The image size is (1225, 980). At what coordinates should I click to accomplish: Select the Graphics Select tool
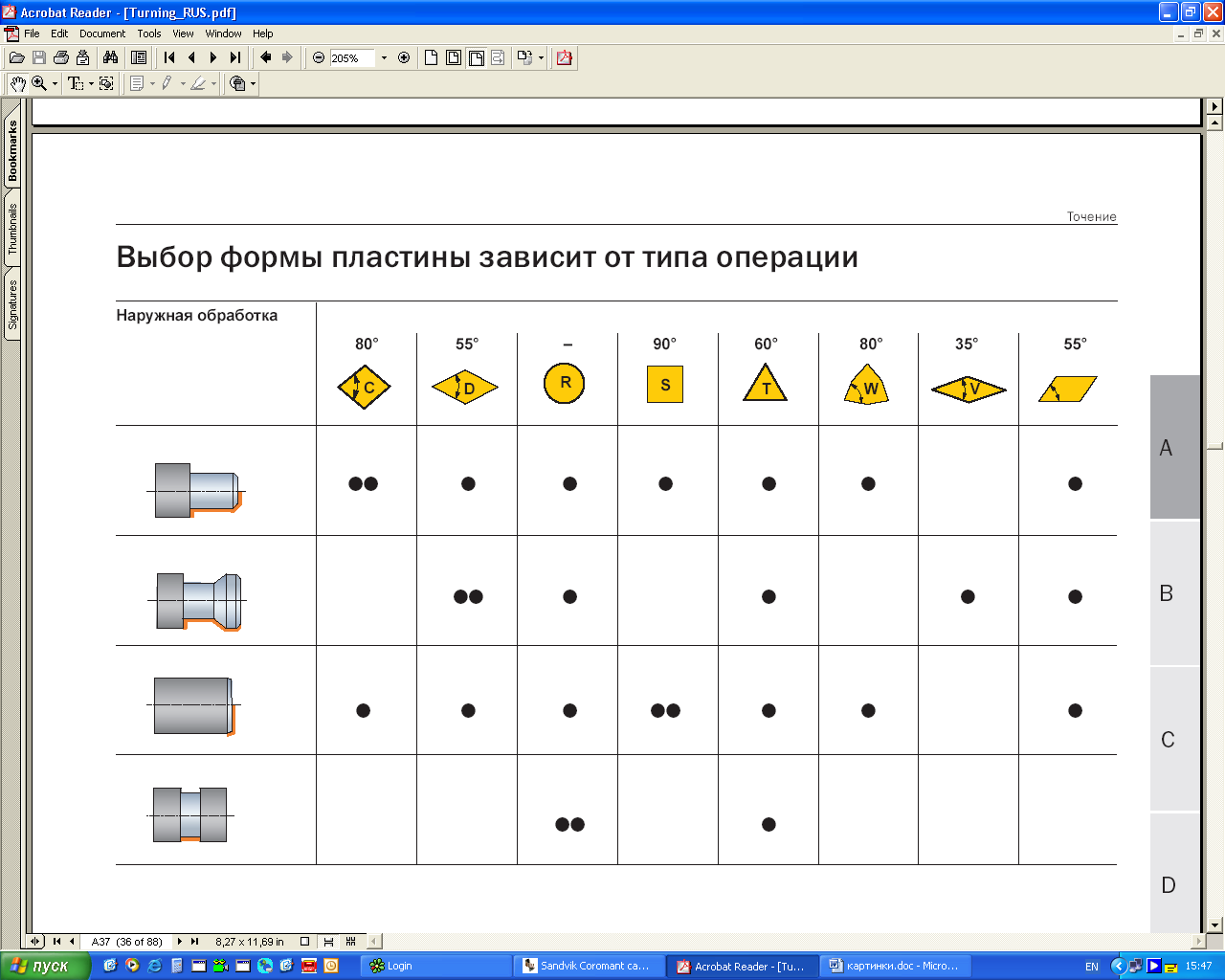(106, 83)
